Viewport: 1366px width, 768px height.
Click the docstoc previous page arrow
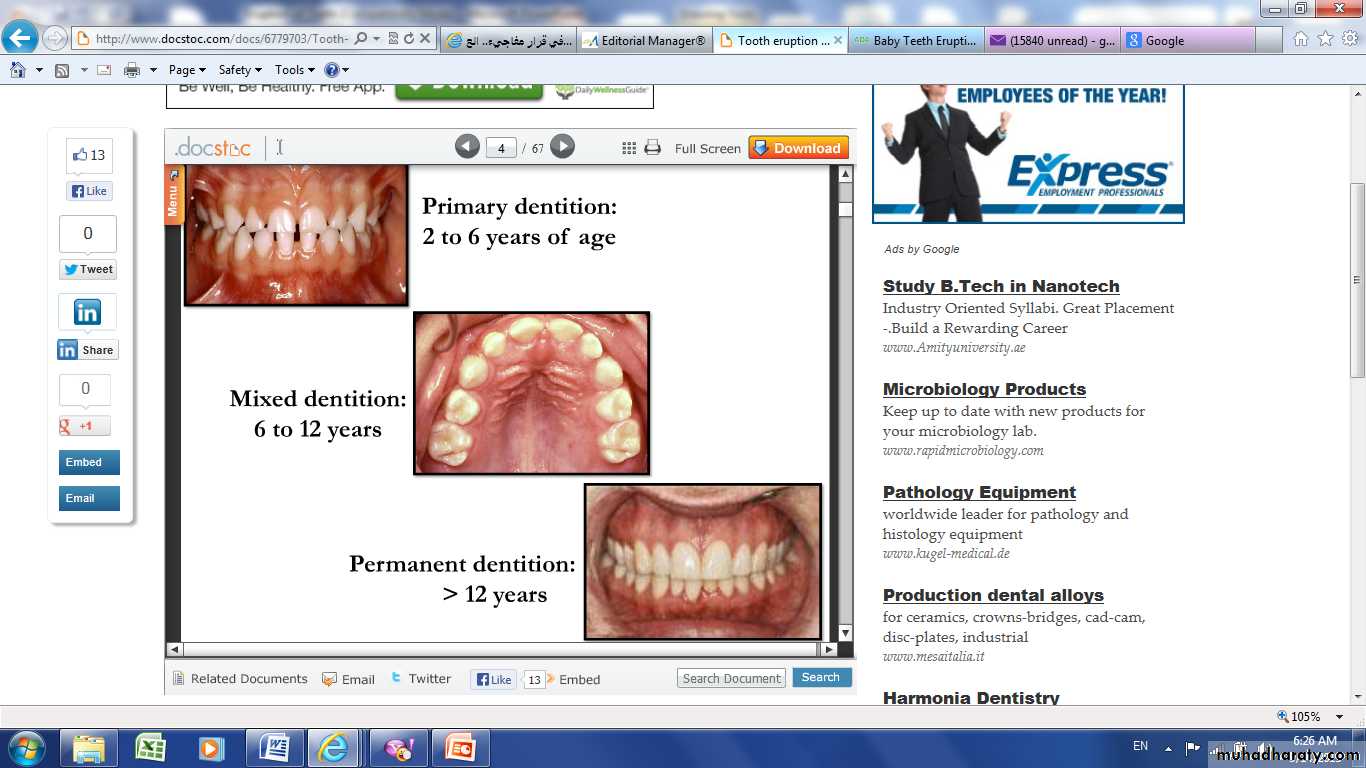pyautogui.click(x=467, y=147)
